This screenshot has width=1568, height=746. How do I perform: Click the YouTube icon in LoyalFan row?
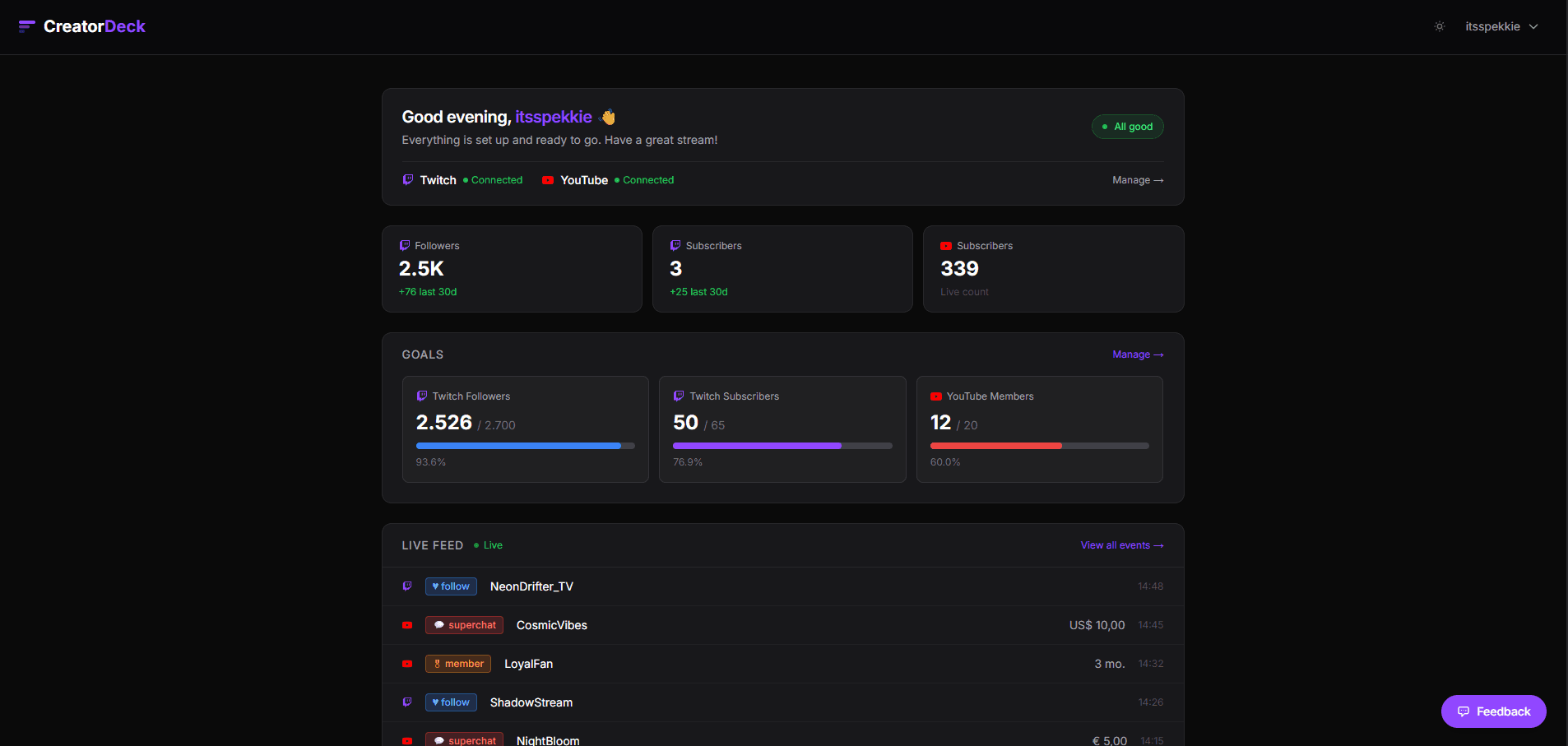point(407,664)
